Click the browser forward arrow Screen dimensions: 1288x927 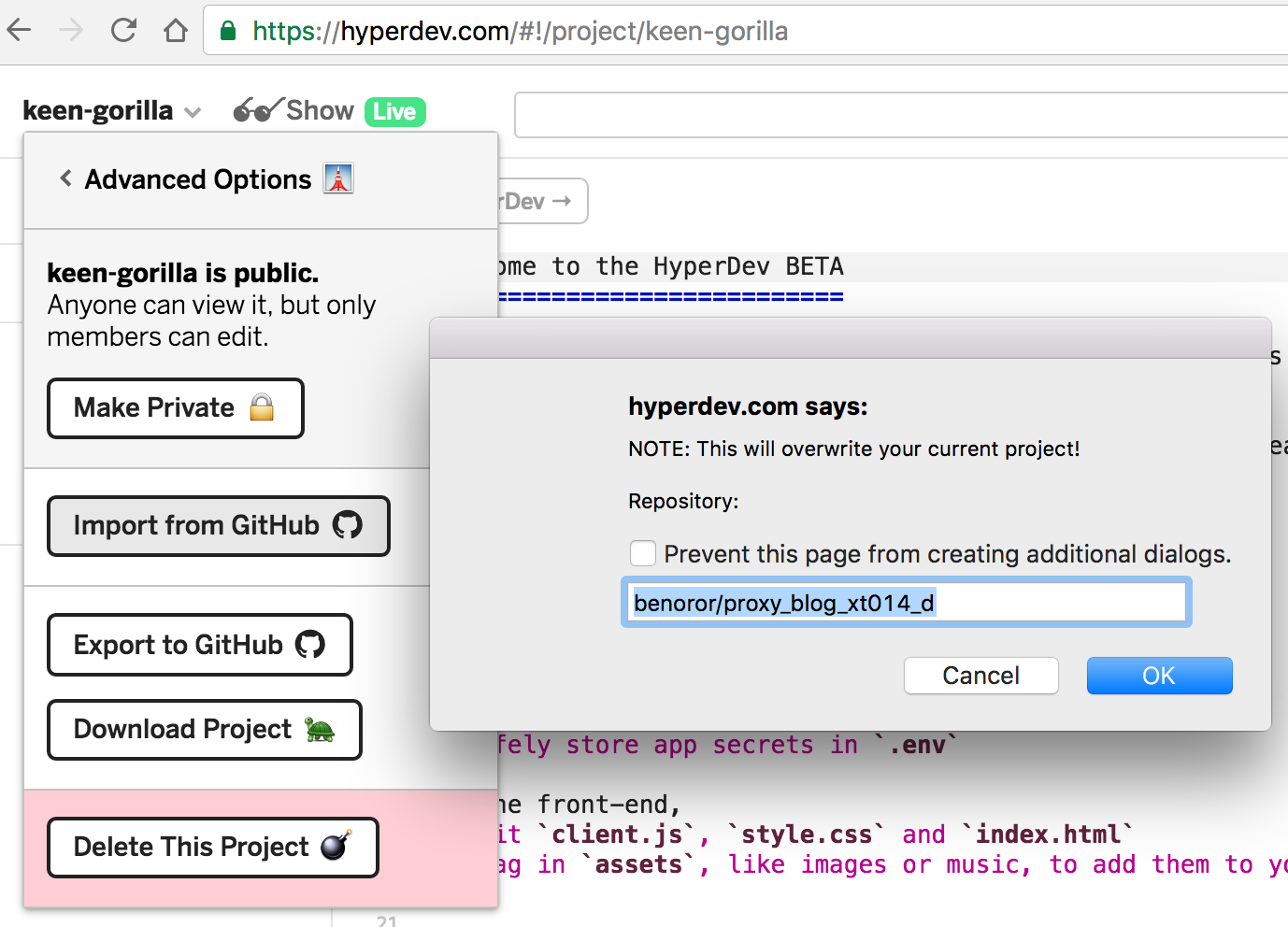tap(71, 31)
